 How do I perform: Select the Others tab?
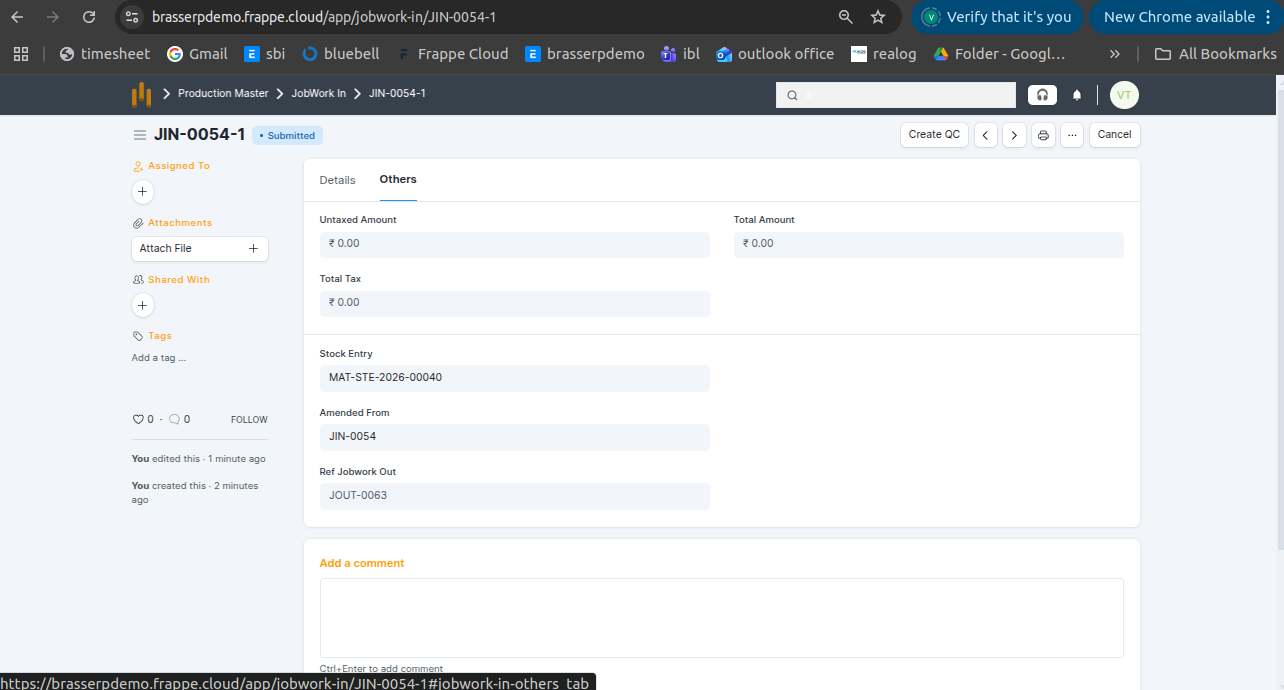pyautogui.click(x=398, y=180)
